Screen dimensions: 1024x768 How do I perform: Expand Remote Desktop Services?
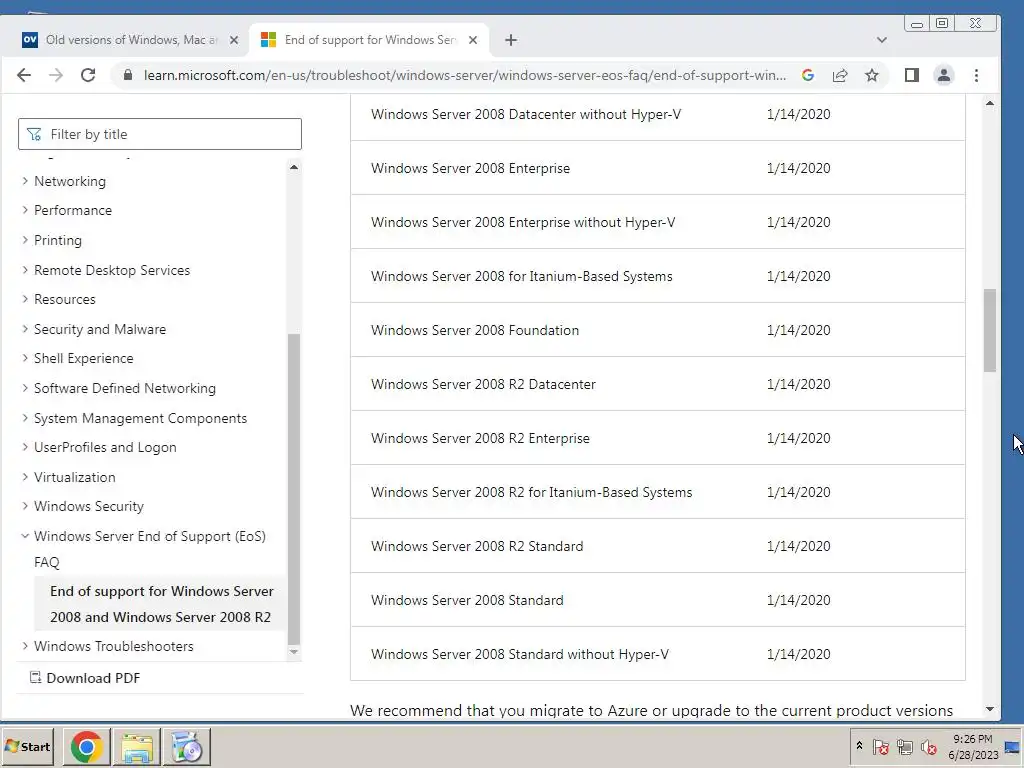tap(25, 270)
